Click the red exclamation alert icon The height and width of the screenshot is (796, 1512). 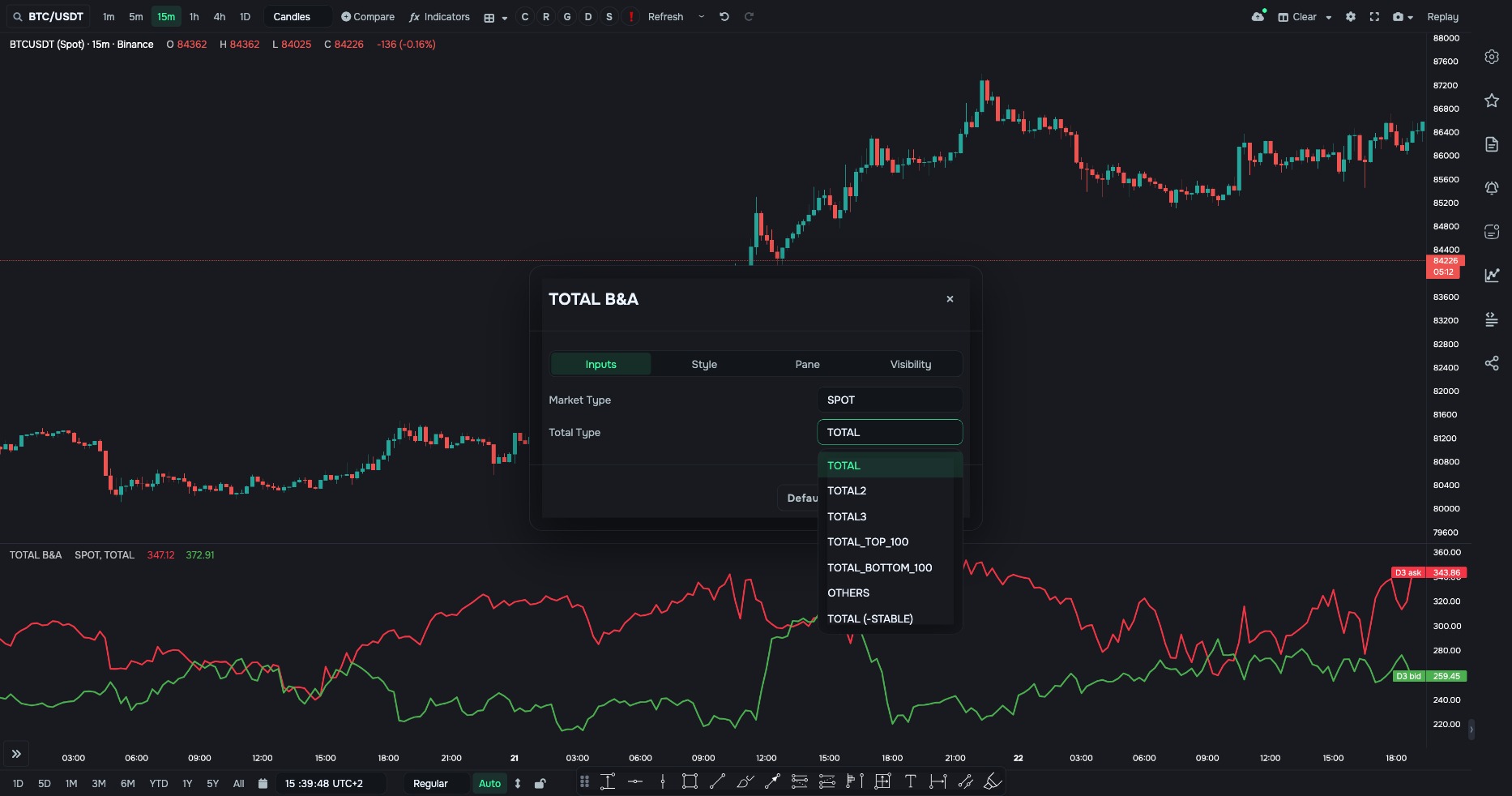click(x=630, y=16)
